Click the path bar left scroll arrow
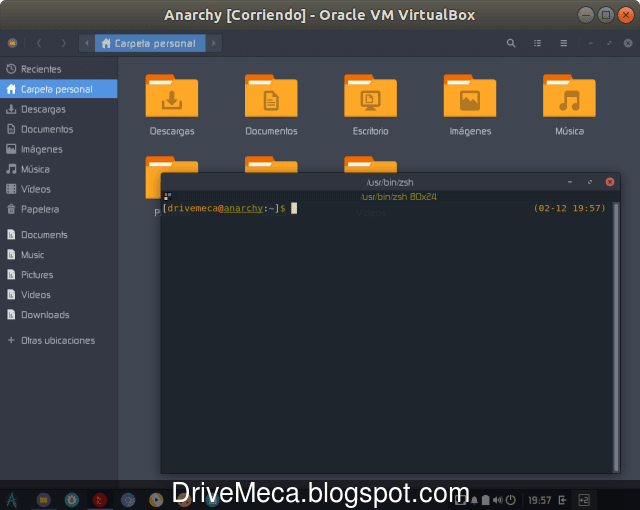This screenshot has width=640, height=510. pos(87,43)
